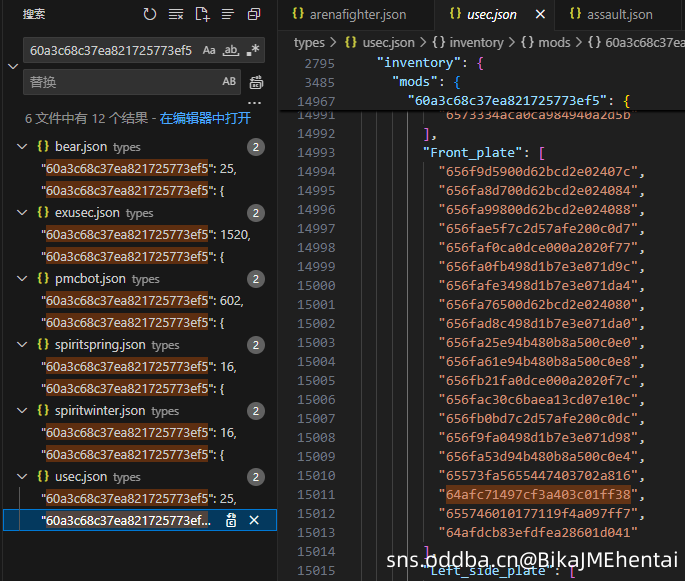Image resolution: width=685 pixels, height=581 pixels.
Task: Collapse all search results
Action: pyautogui.click(x=254, y=15)
